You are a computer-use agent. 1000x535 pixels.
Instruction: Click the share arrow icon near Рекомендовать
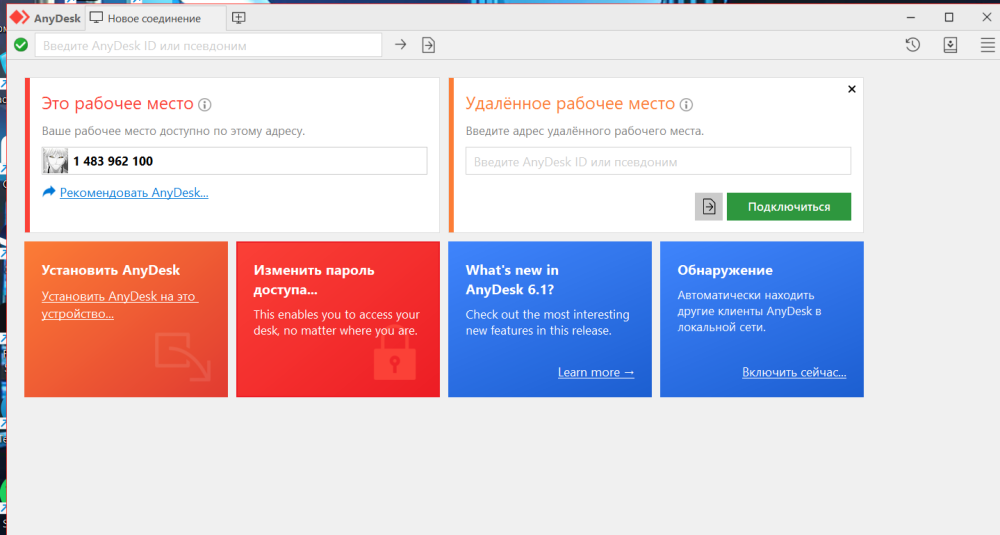[49, 191]
